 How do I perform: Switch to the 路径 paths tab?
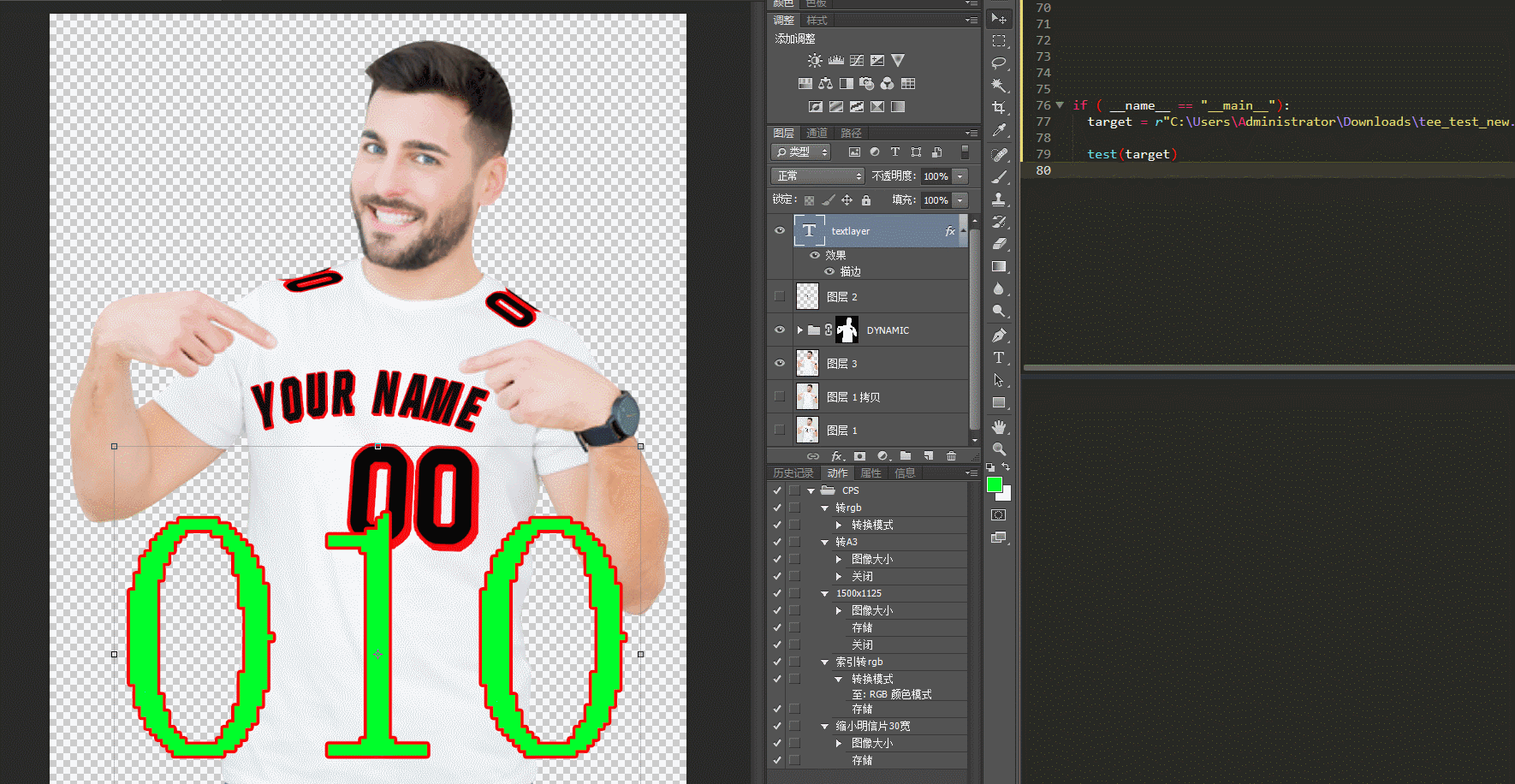coord(851,134)
